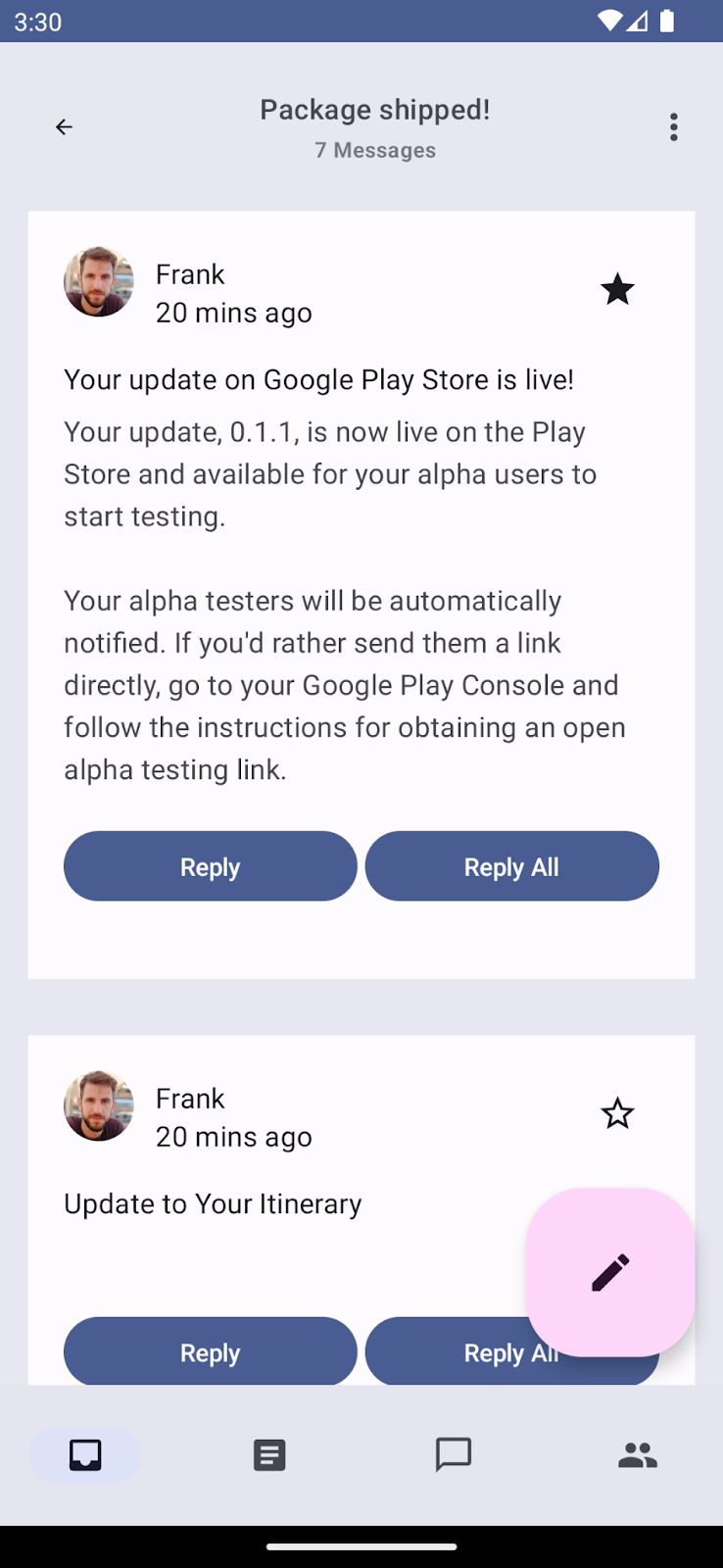Open the Groups people tab icon

[638, 1455]
